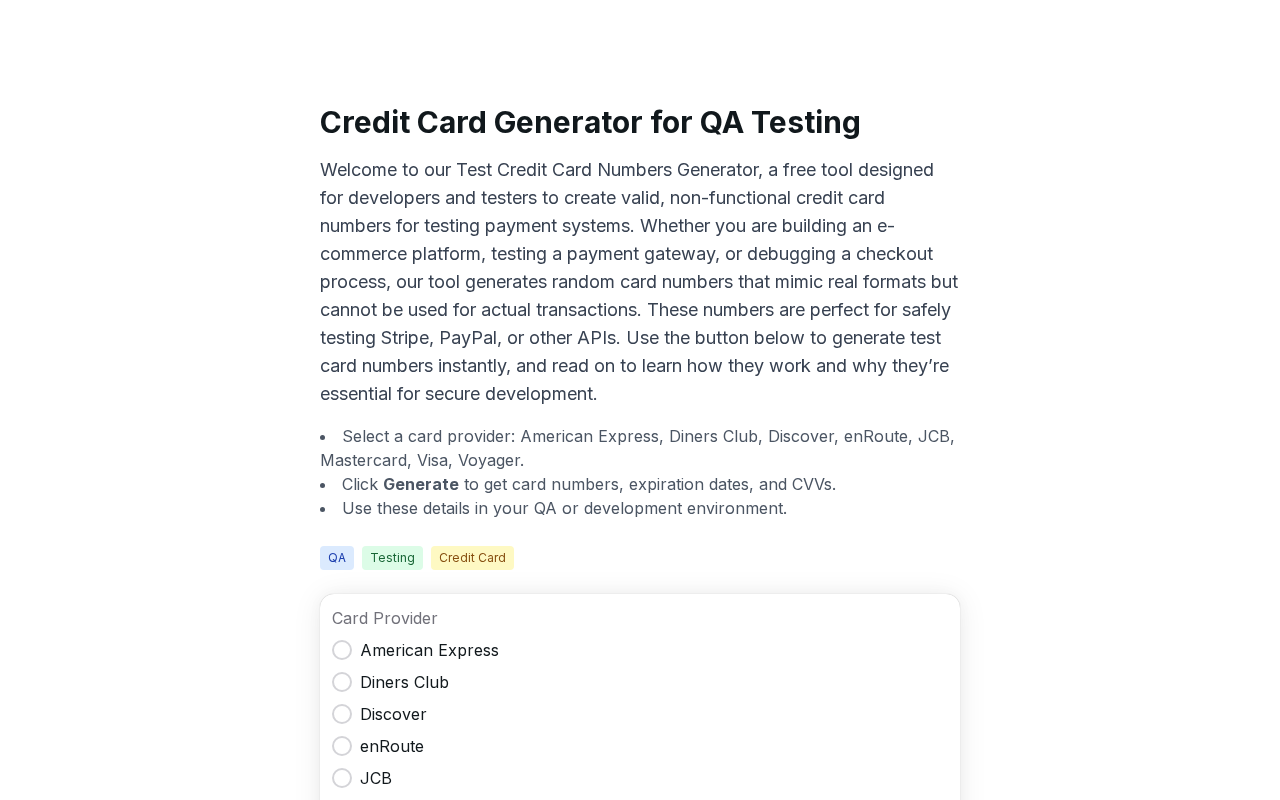1280x800 pixels.
Task: Click the Discover option label text
Action: pyautogui.click(x=393, y=714)
